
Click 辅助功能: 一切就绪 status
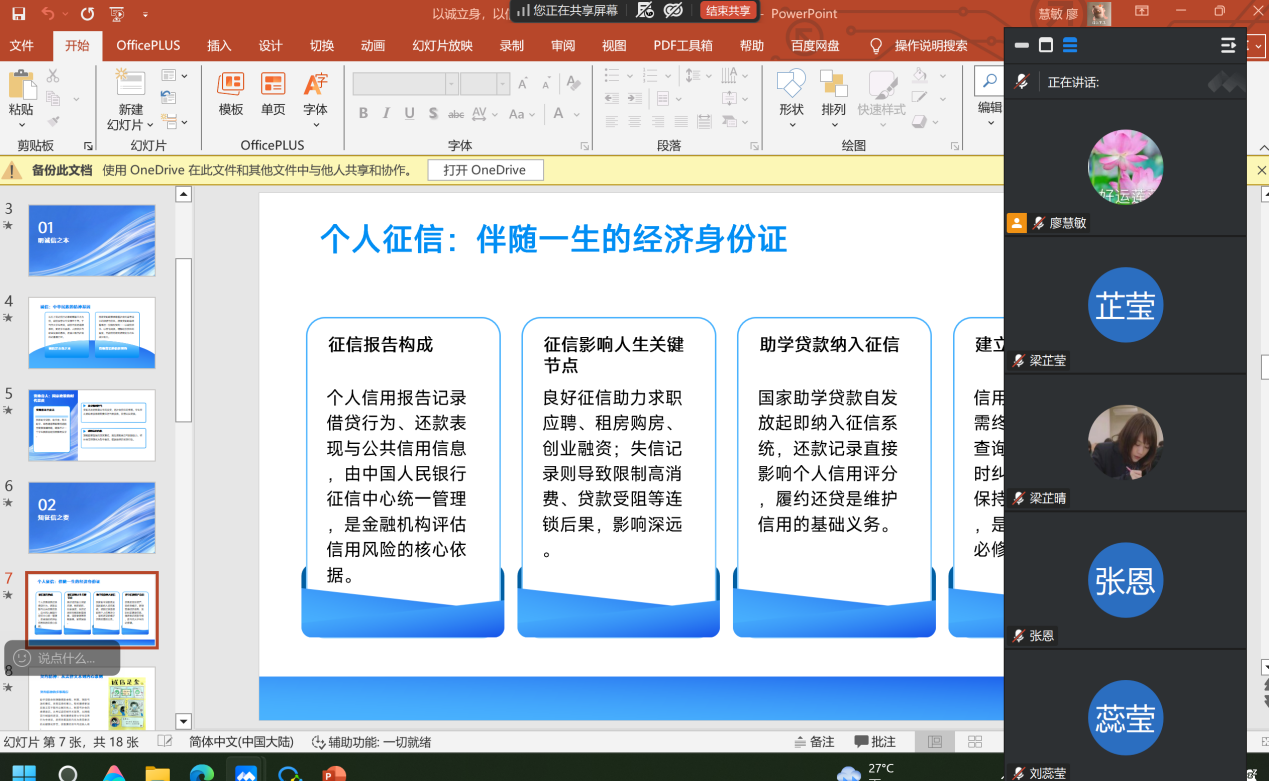point(371,742)
